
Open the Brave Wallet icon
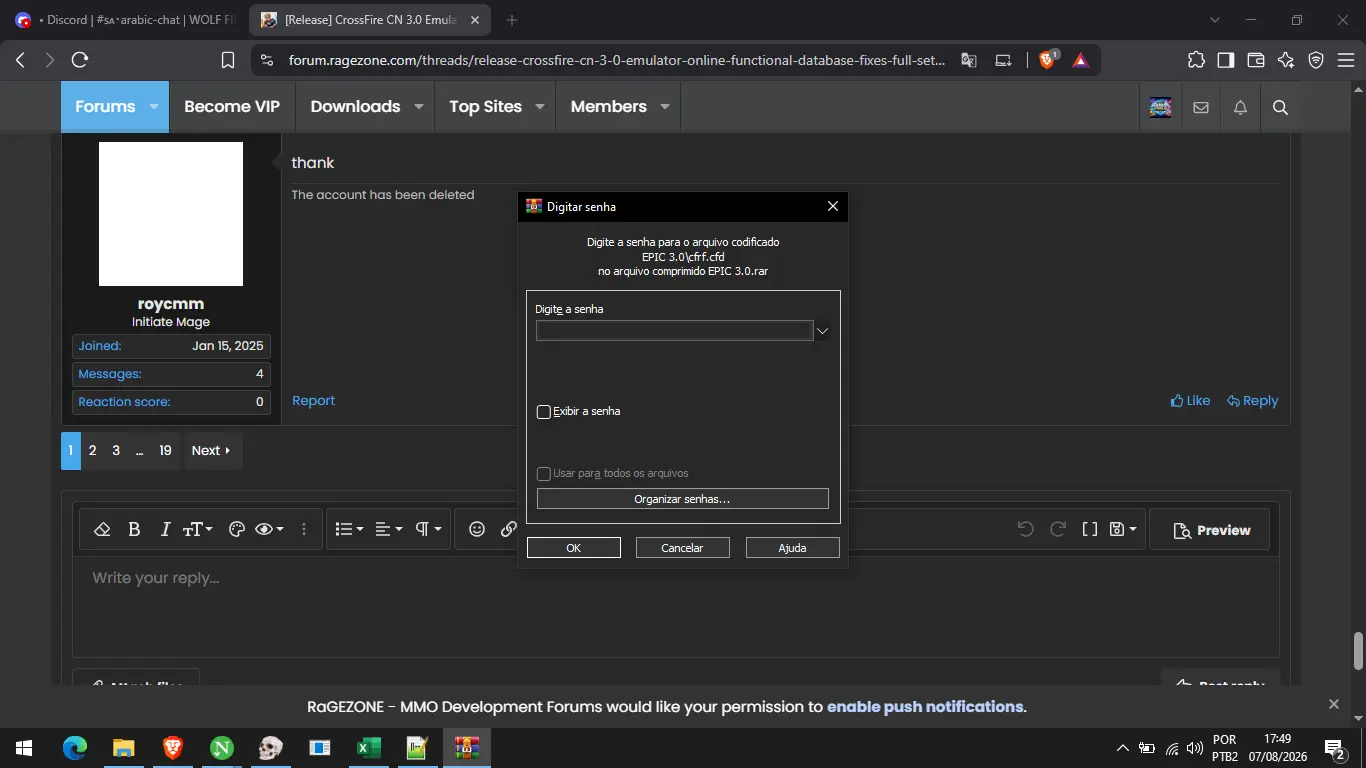point(1256,60)
